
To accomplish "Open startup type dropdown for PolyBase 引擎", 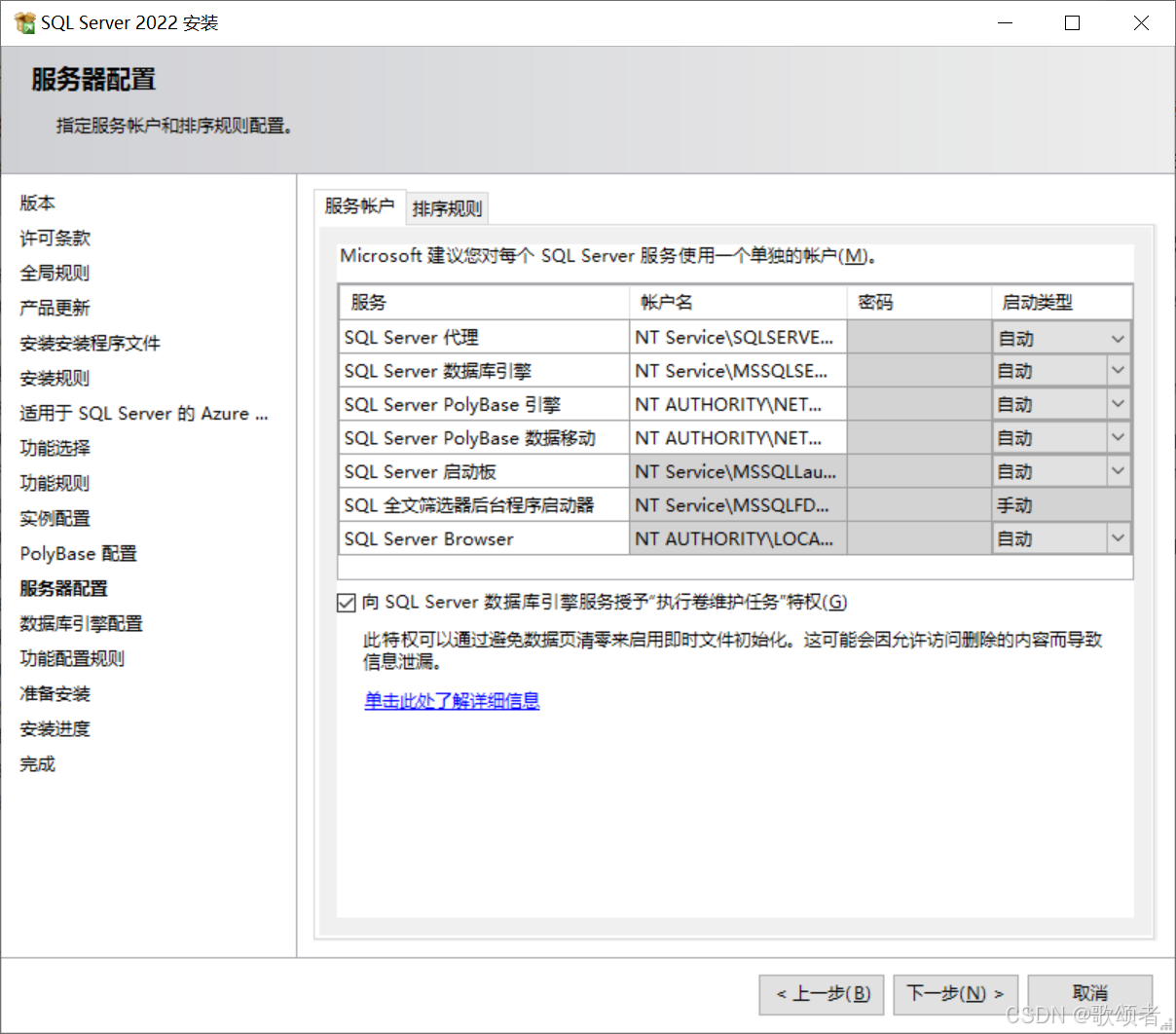I will click(x=1118, y=404).
